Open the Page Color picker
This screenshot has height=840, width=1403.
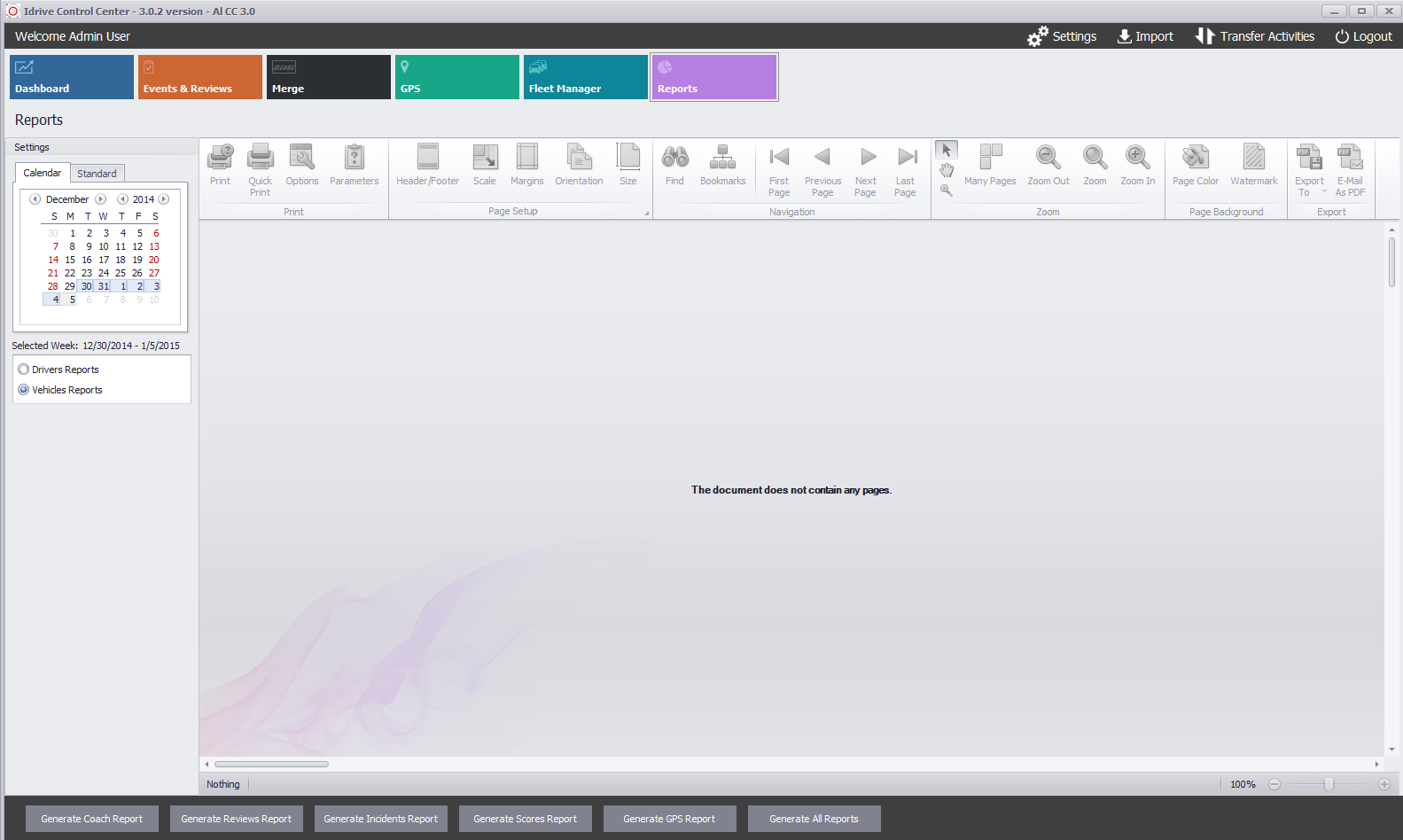click(x=1195, y=158)
